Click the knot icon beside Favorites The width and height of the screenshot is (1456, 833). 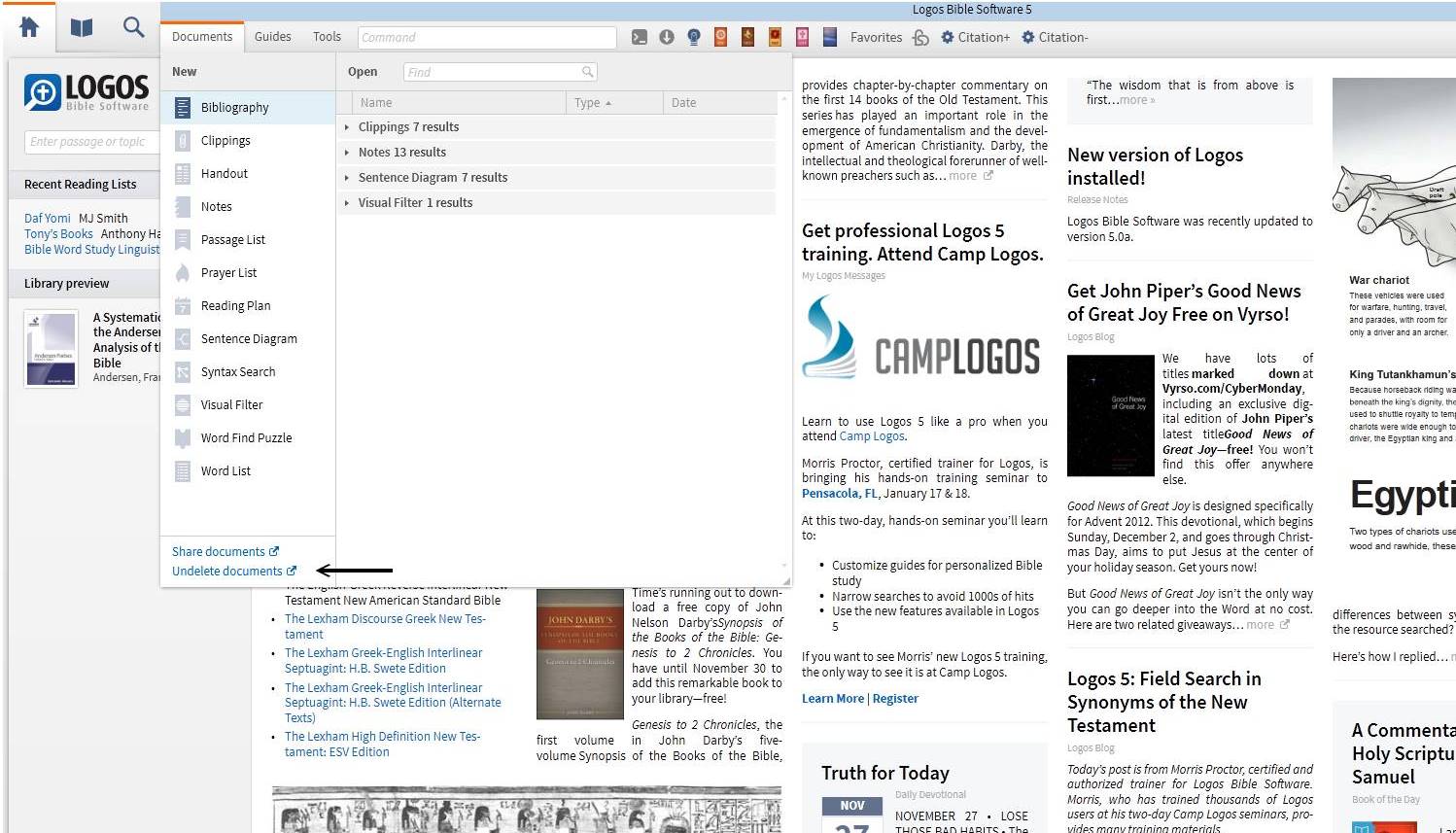921,37
